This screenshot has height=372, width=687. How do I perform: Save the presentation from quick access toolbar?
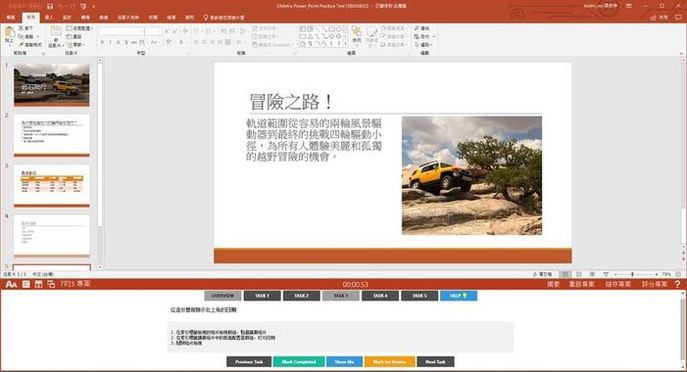pos(50,7)
